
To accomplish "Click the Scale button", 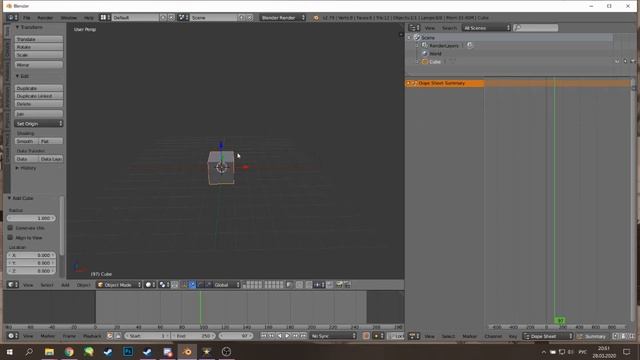I will point(39,55).
